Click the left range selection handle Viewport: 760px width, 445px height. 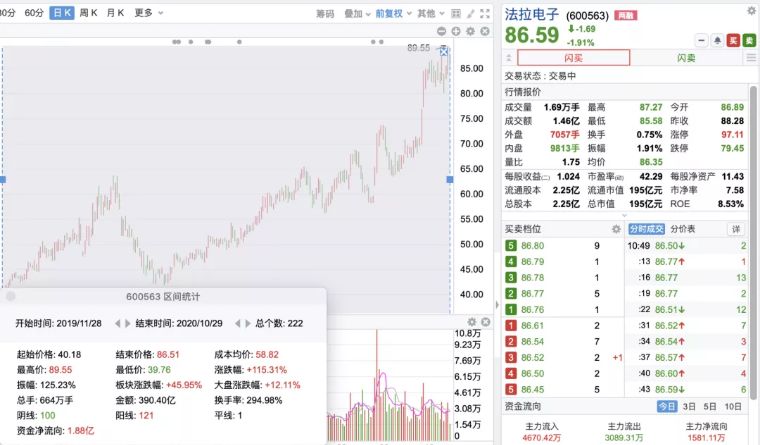[x=2, y=180]
